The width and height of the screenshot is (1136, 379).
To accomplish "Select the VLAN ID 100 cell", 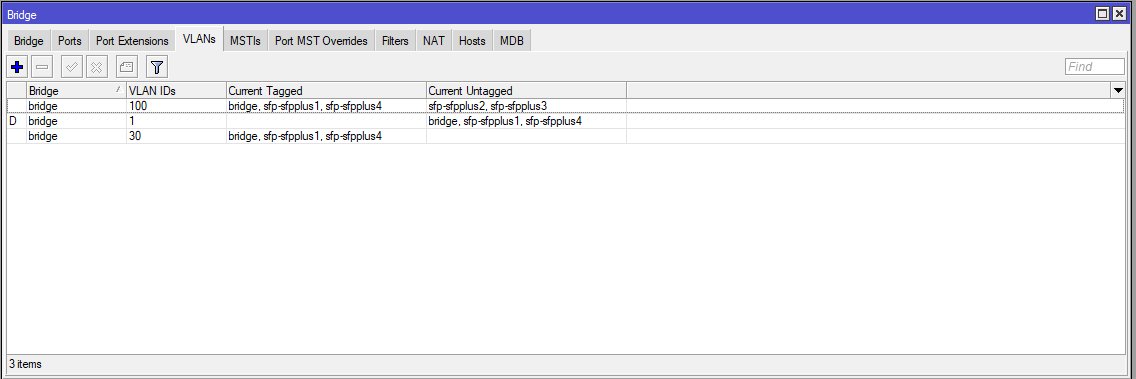I will (x=176, y=106).
